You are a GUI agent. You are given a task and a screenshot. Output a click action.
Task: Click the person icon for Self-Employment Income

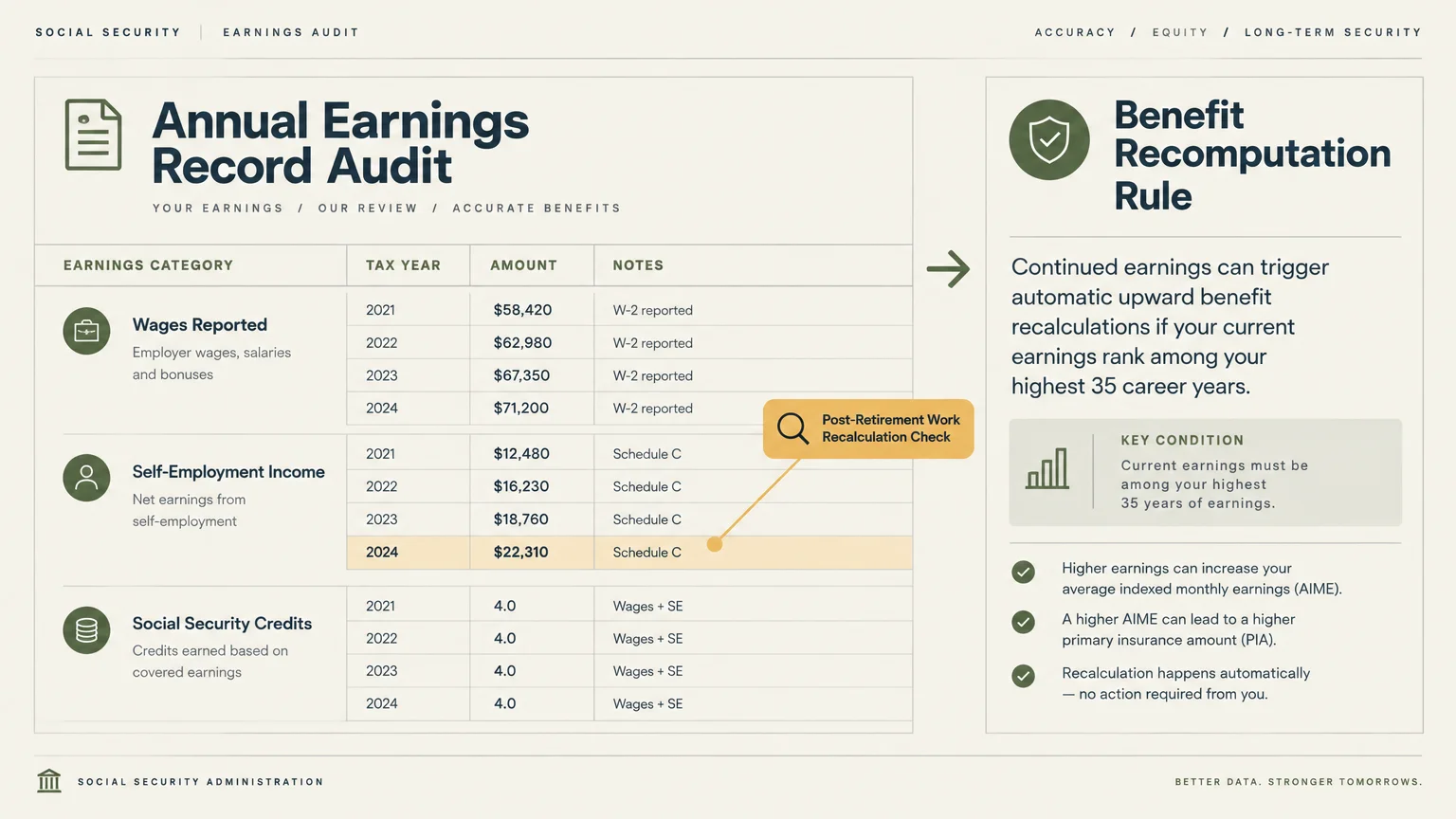coord(86,478)
